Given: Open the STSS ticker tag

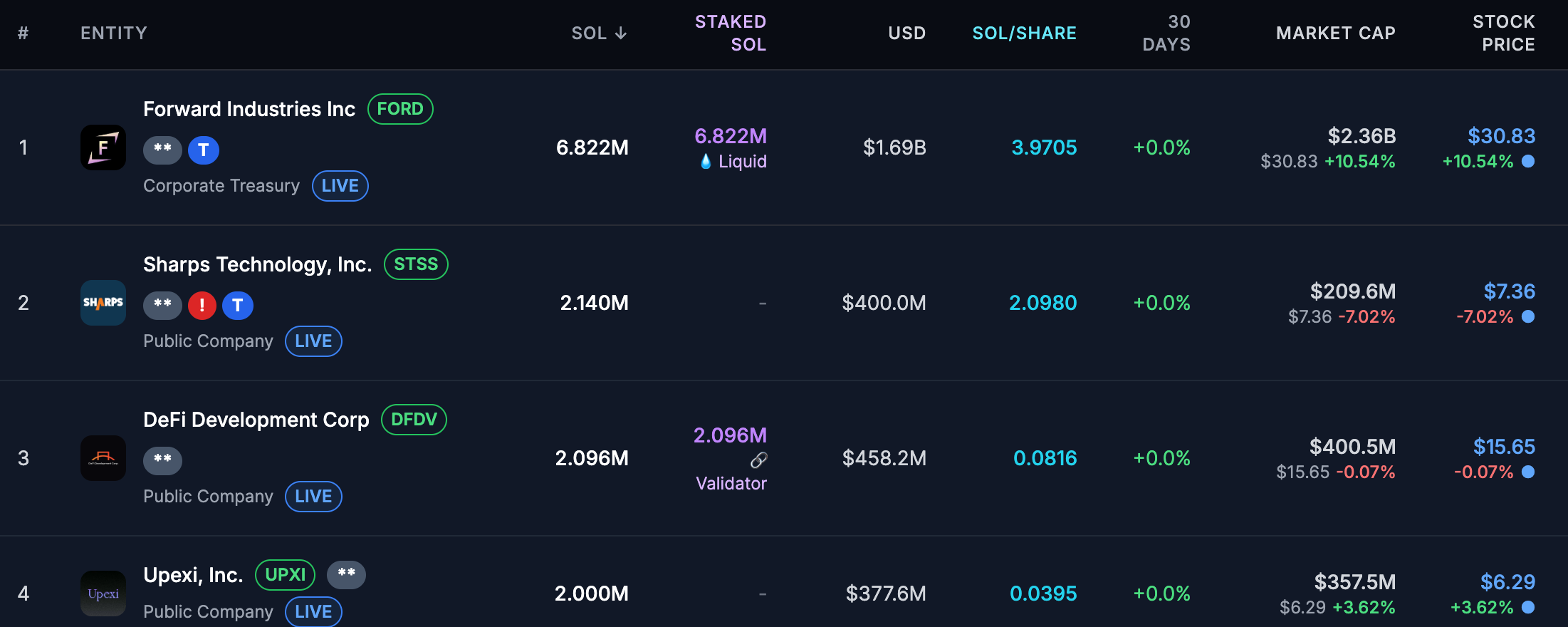Looking at the screenshot, I should (x=416, y=264).
